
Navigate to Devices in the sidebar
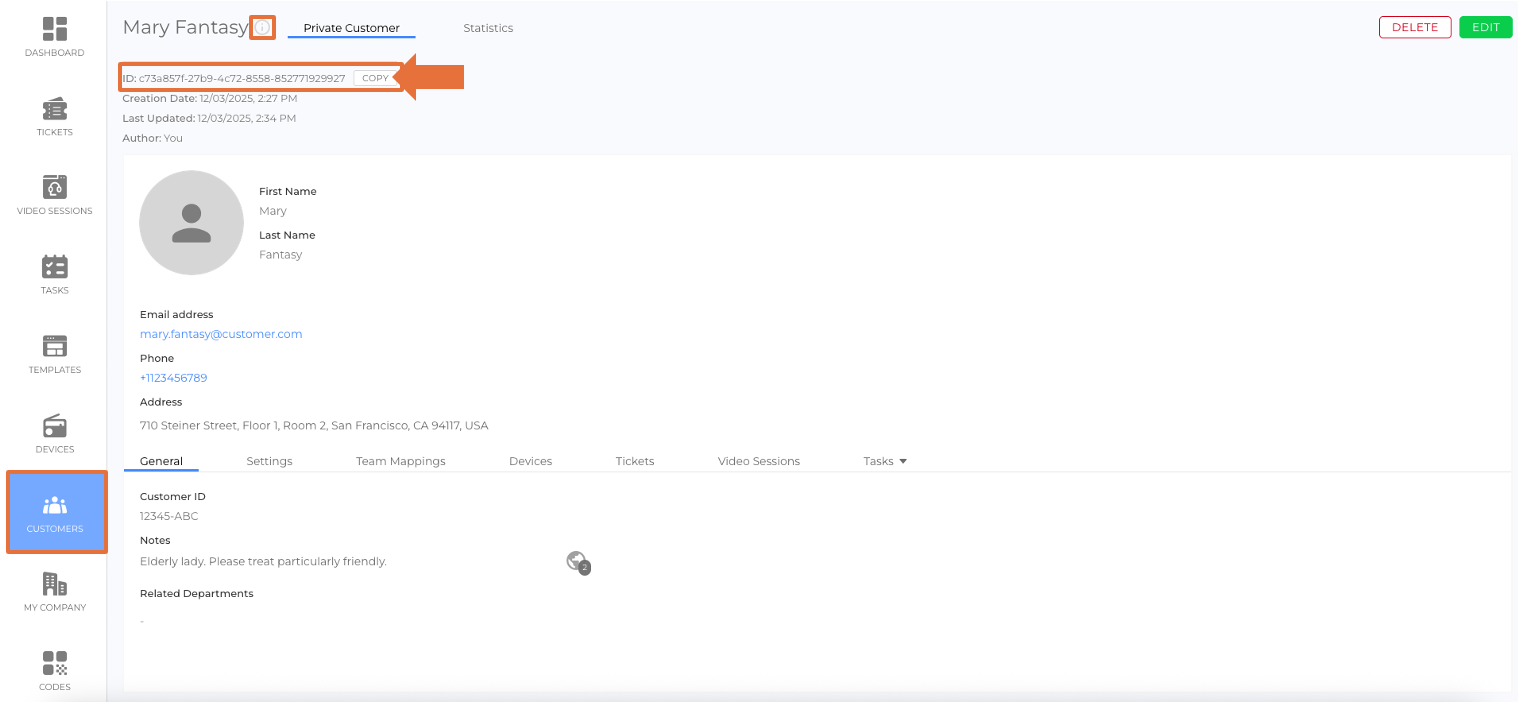(55, 426)
